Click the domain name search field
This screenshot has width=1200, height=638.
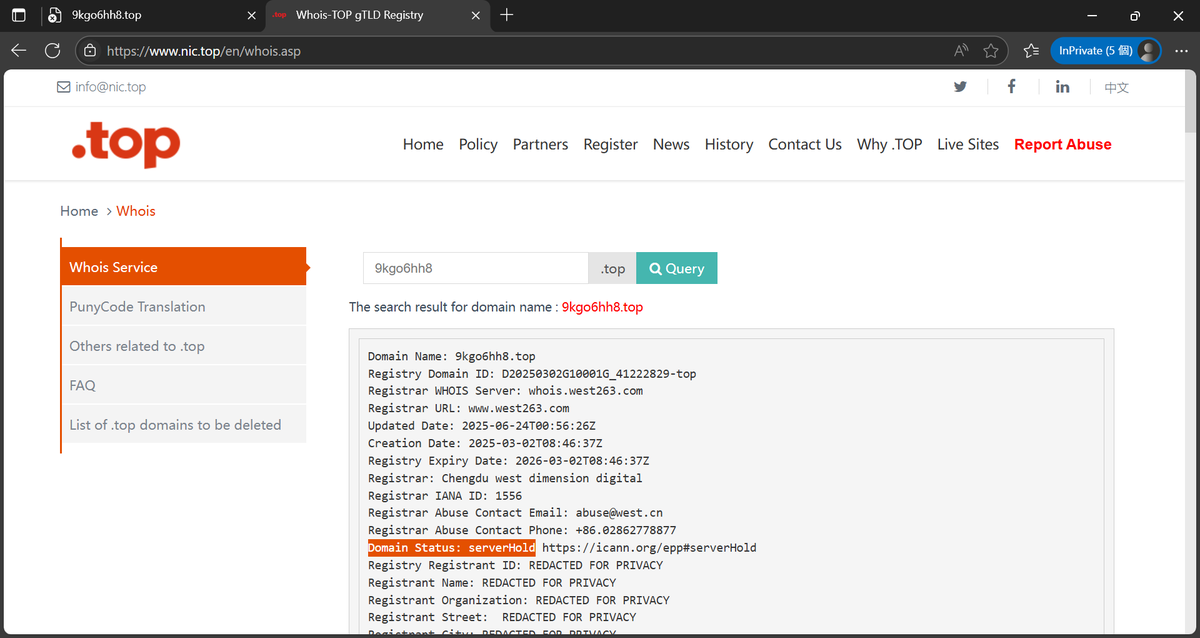pyautogui.click(x=476, y=268)
